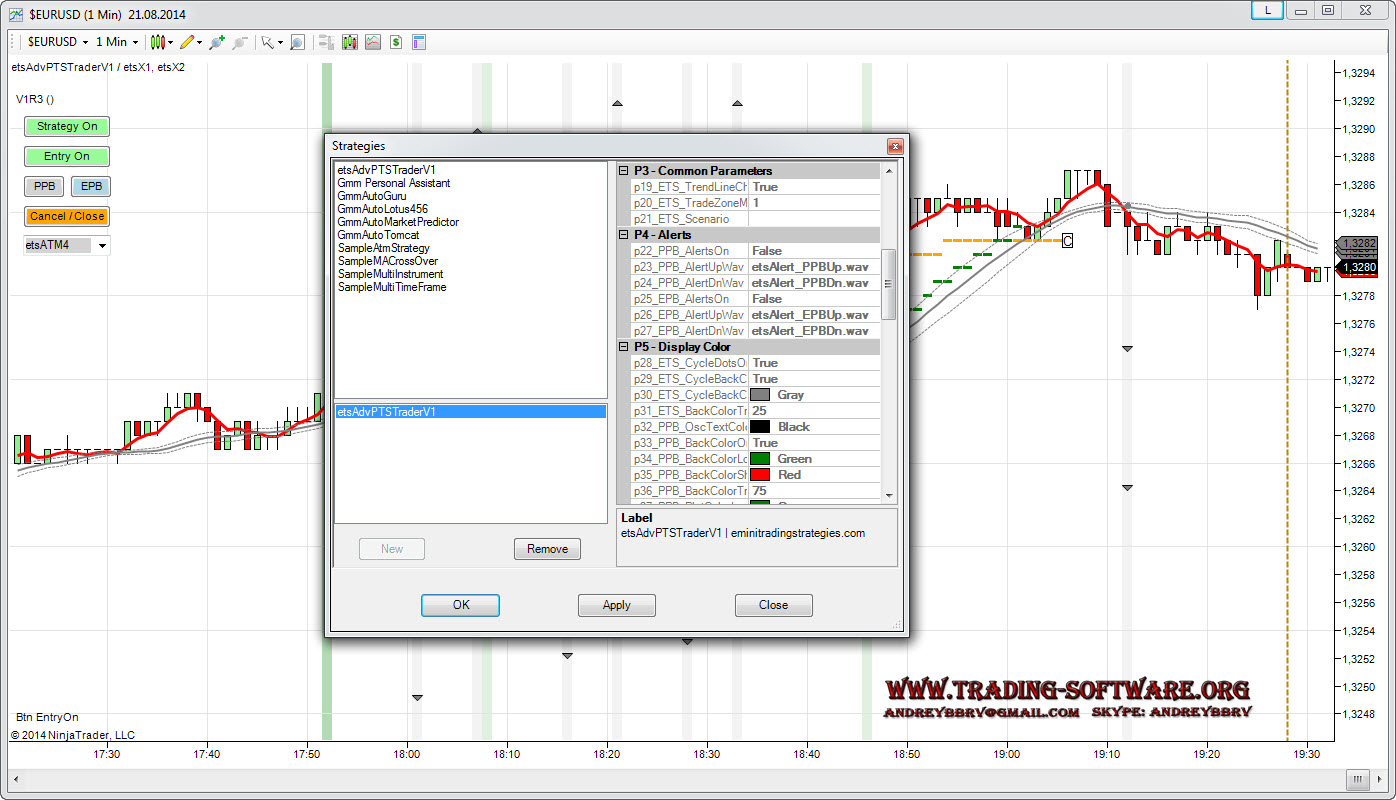Click the zoom in magnifier icon
This screenshot has width=1396, height=800.
coord(217,42)
